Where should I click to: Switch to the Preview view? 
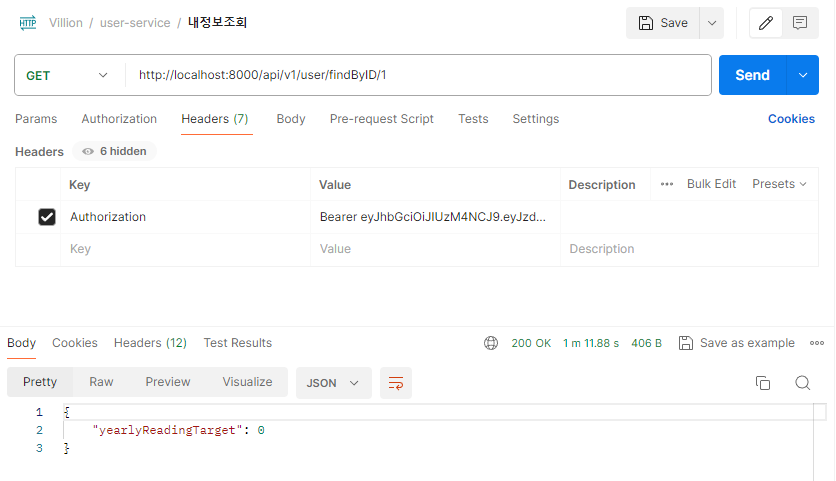coord(168,382)
